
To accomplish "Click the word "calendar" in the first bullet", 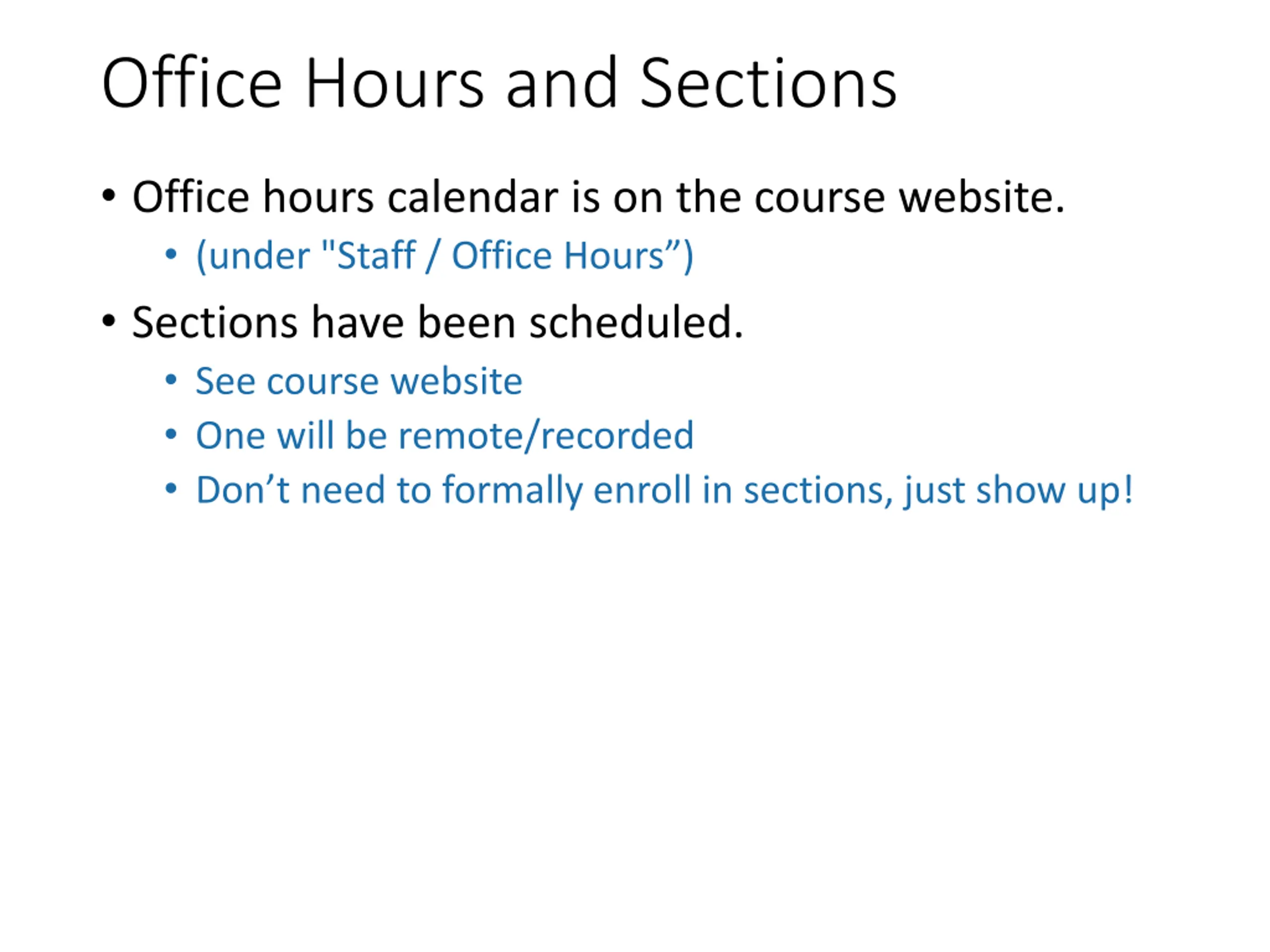I will (472, 197).
